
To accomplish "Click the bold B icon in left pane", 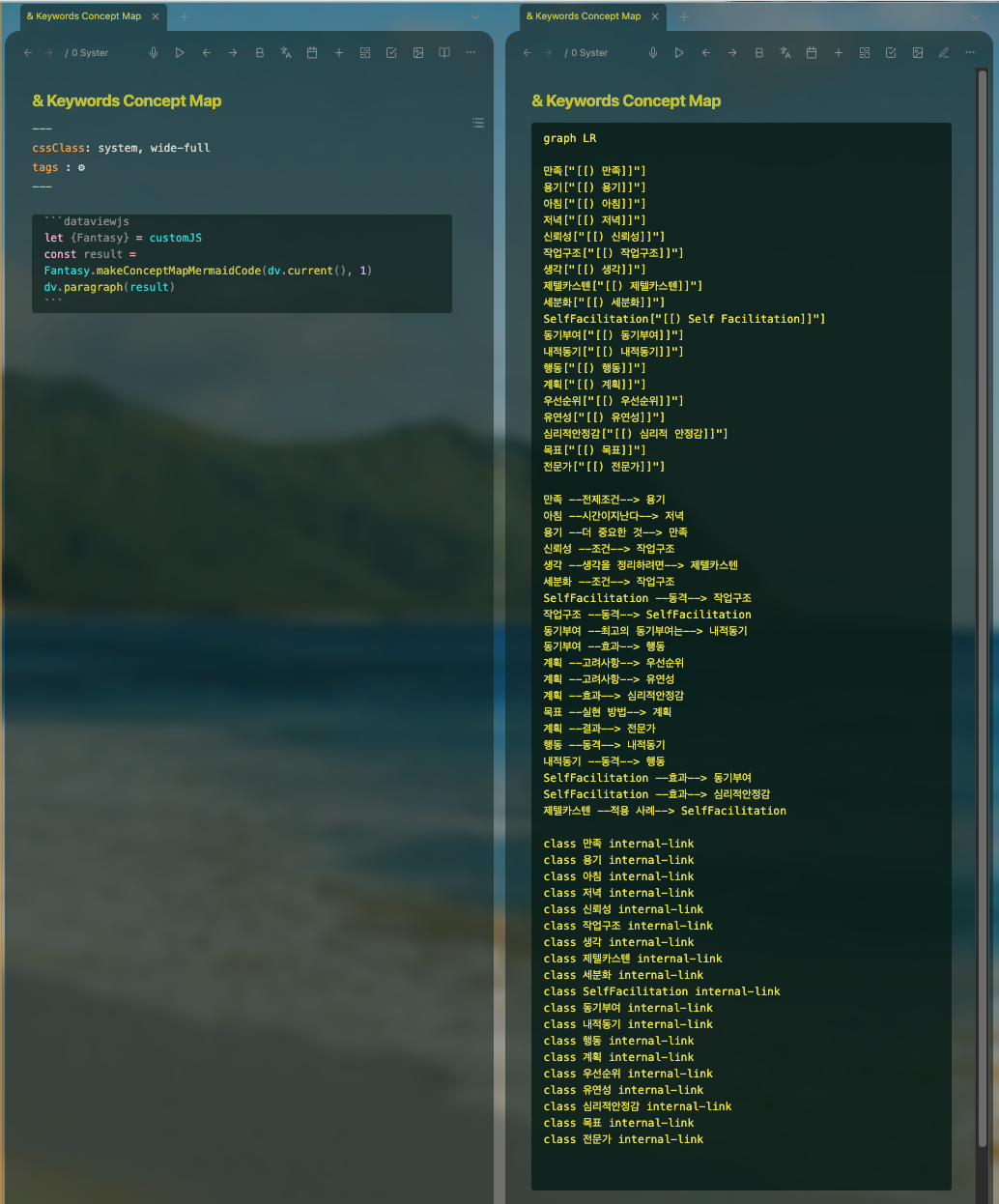I will (x=259, y=53).
